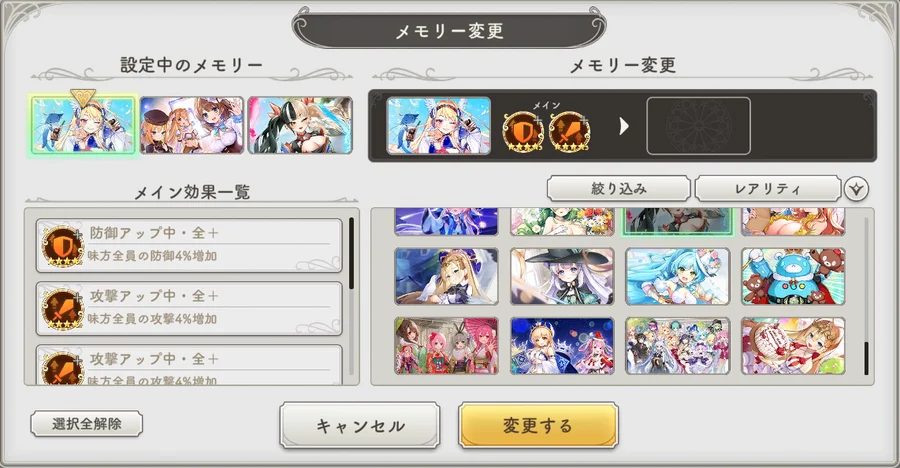Click the memory grid scrollbar thumb
Viewport: 900px width, 468px height.
tap(866, 358)
